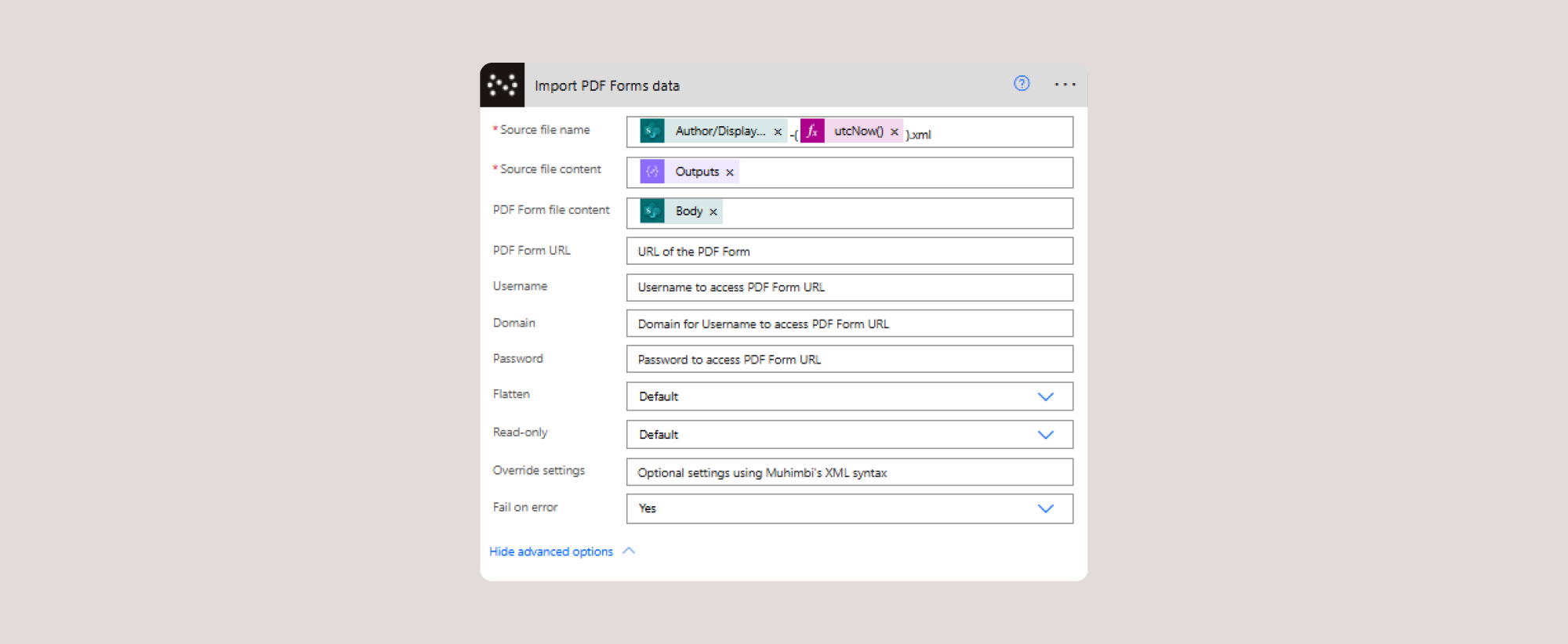Expand the Flatten dropdown
The image size is (1568, 644).
click(1045, 396)
